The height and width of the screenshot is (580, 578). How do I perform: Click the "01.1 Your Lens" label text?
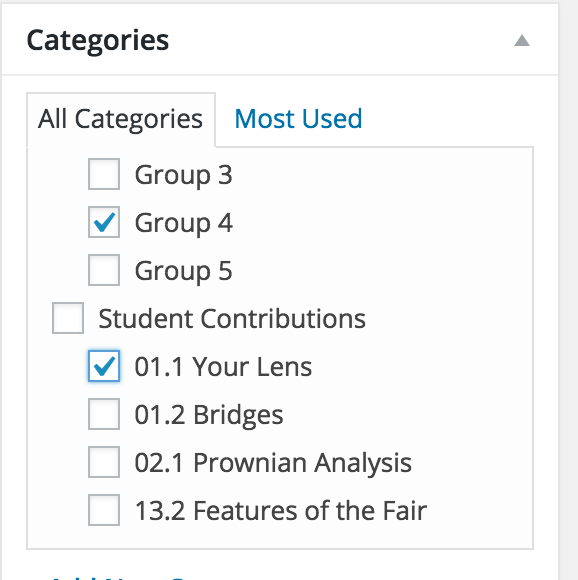223,367
